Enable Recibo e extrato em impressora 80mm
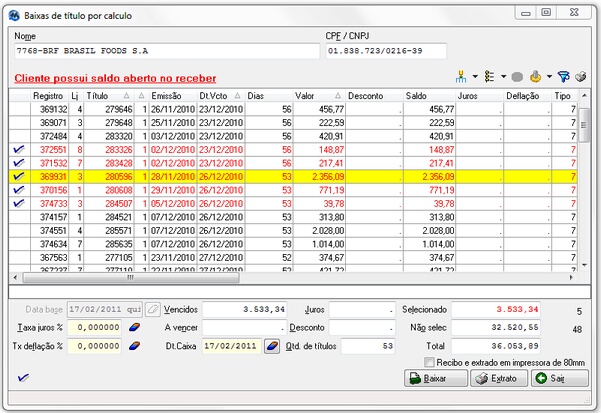The width and height of the screenshot is (601, 413). pos(430,362)
